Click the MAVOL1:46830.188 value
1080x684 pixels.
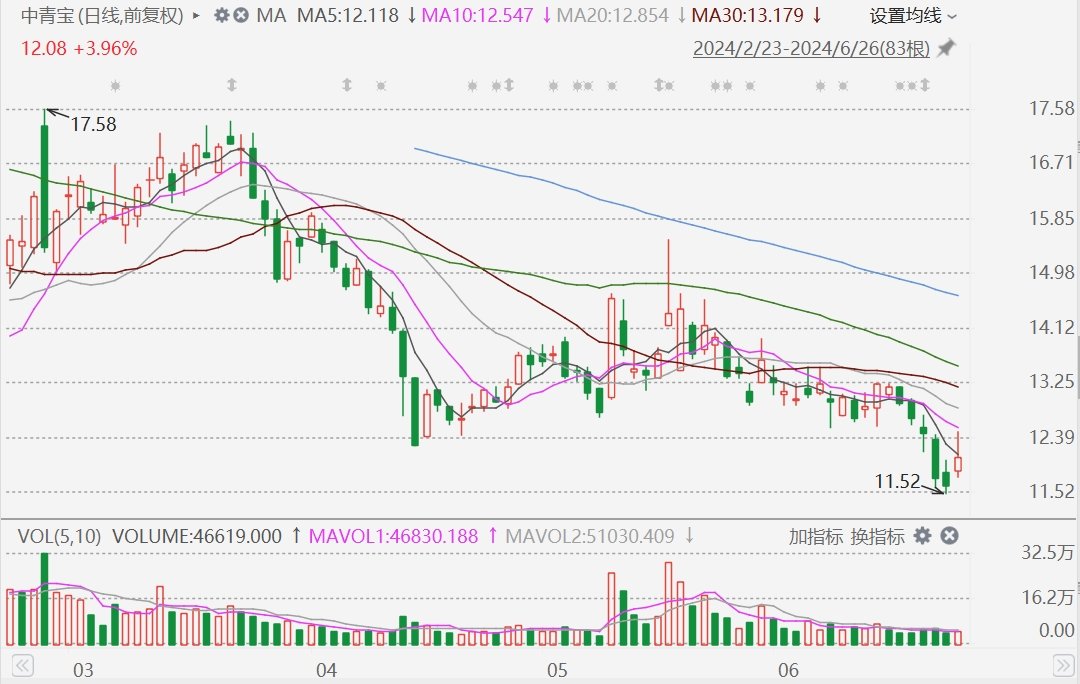393,537
